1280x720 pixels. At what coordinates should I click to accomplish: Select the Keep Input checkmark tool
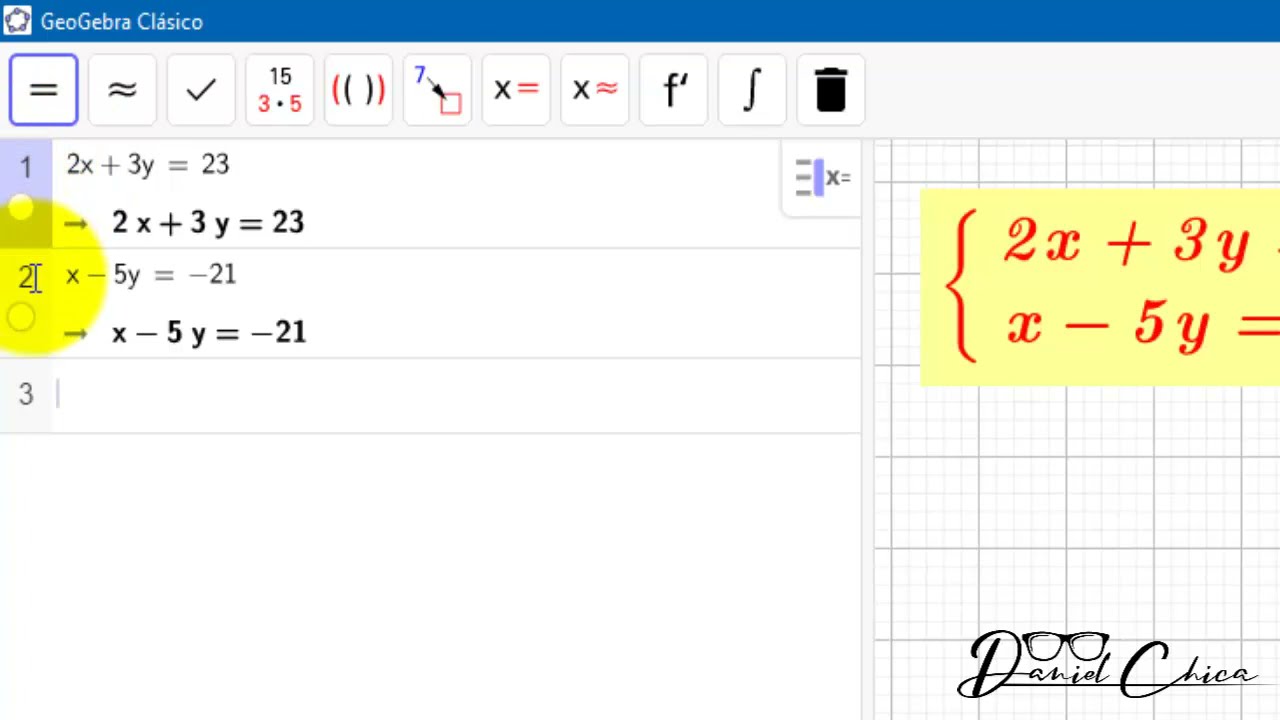(x=201, y=90)
